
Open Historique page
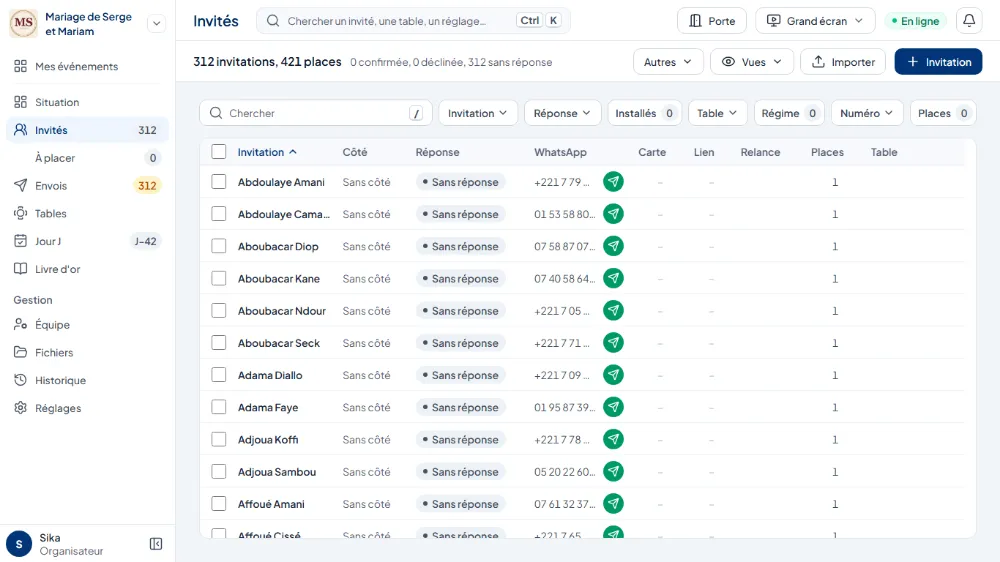pyautogui.click(x=87, y=380)
